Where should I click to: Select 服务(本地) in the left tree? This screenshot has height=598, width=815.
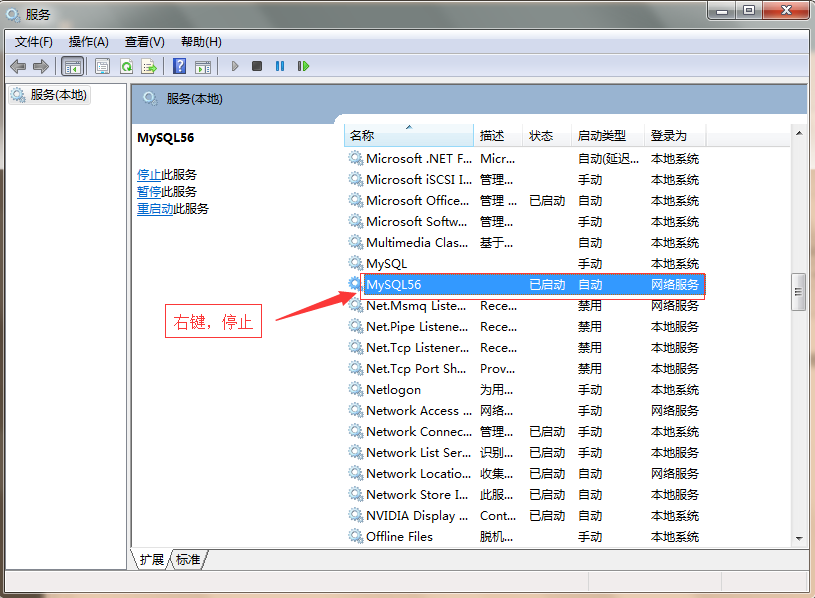pos(50,95)
